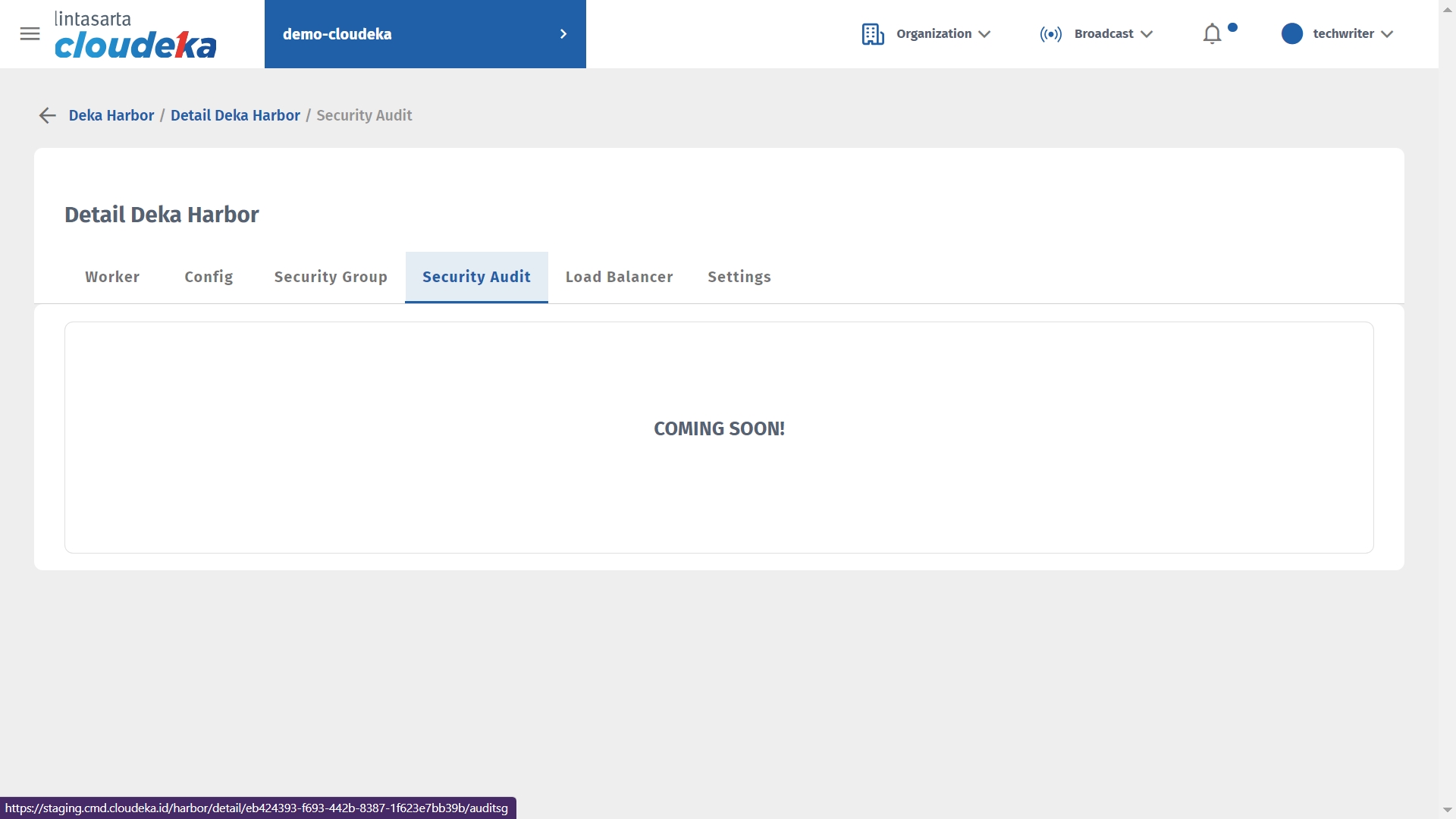Click the techwriter avatar circle

(x=1291, y=34)
